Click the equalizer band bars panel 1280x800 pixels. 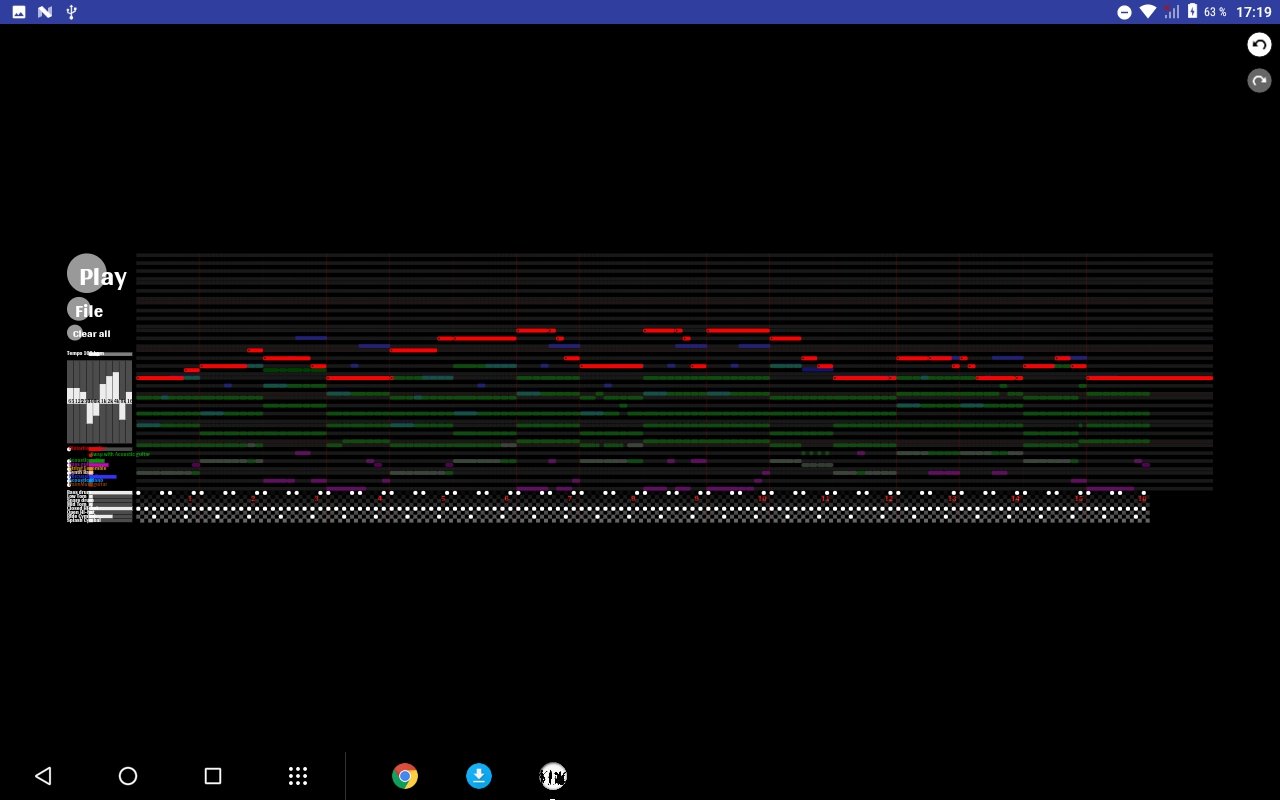[99, 401]
